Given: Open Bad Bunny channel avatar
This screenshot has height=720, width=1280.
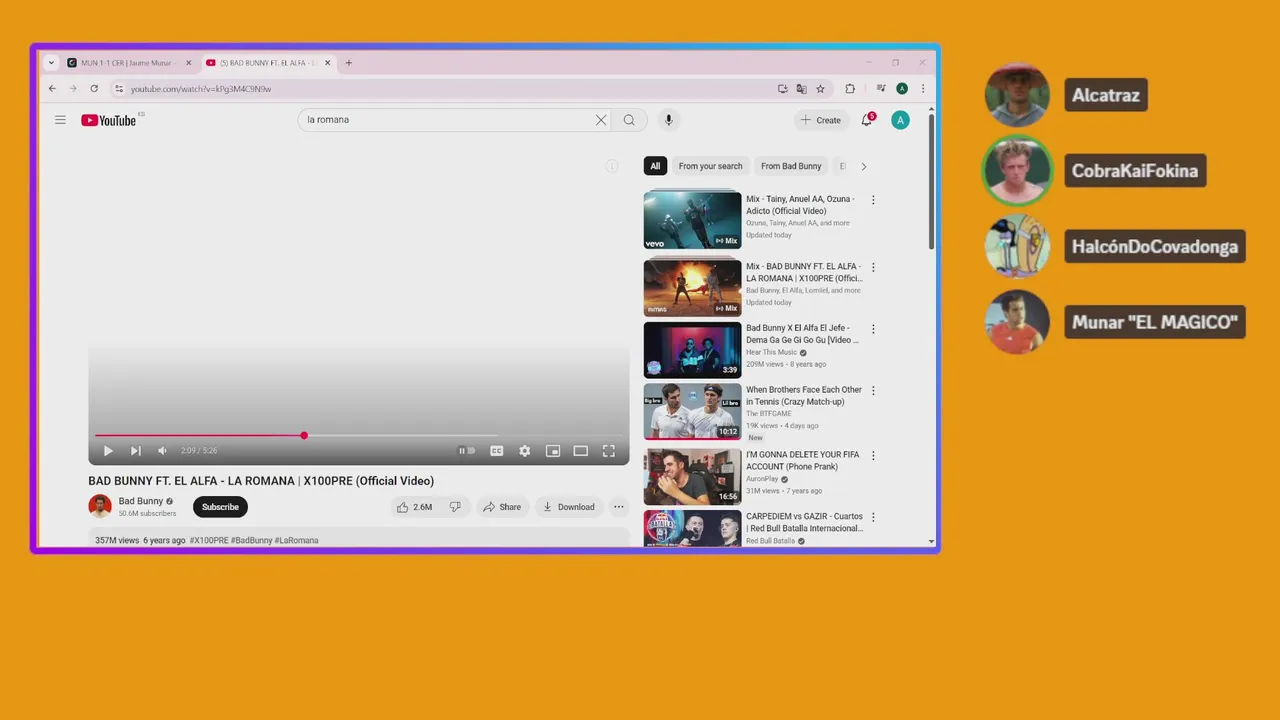Looking at the screenshot, I should click(x=100, y=506).
